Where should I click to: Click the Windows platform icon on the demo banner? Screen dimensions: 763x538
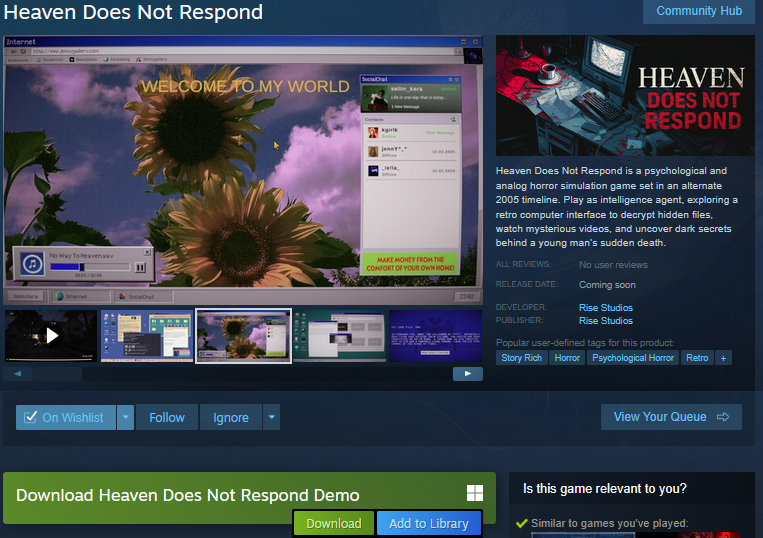475,493
